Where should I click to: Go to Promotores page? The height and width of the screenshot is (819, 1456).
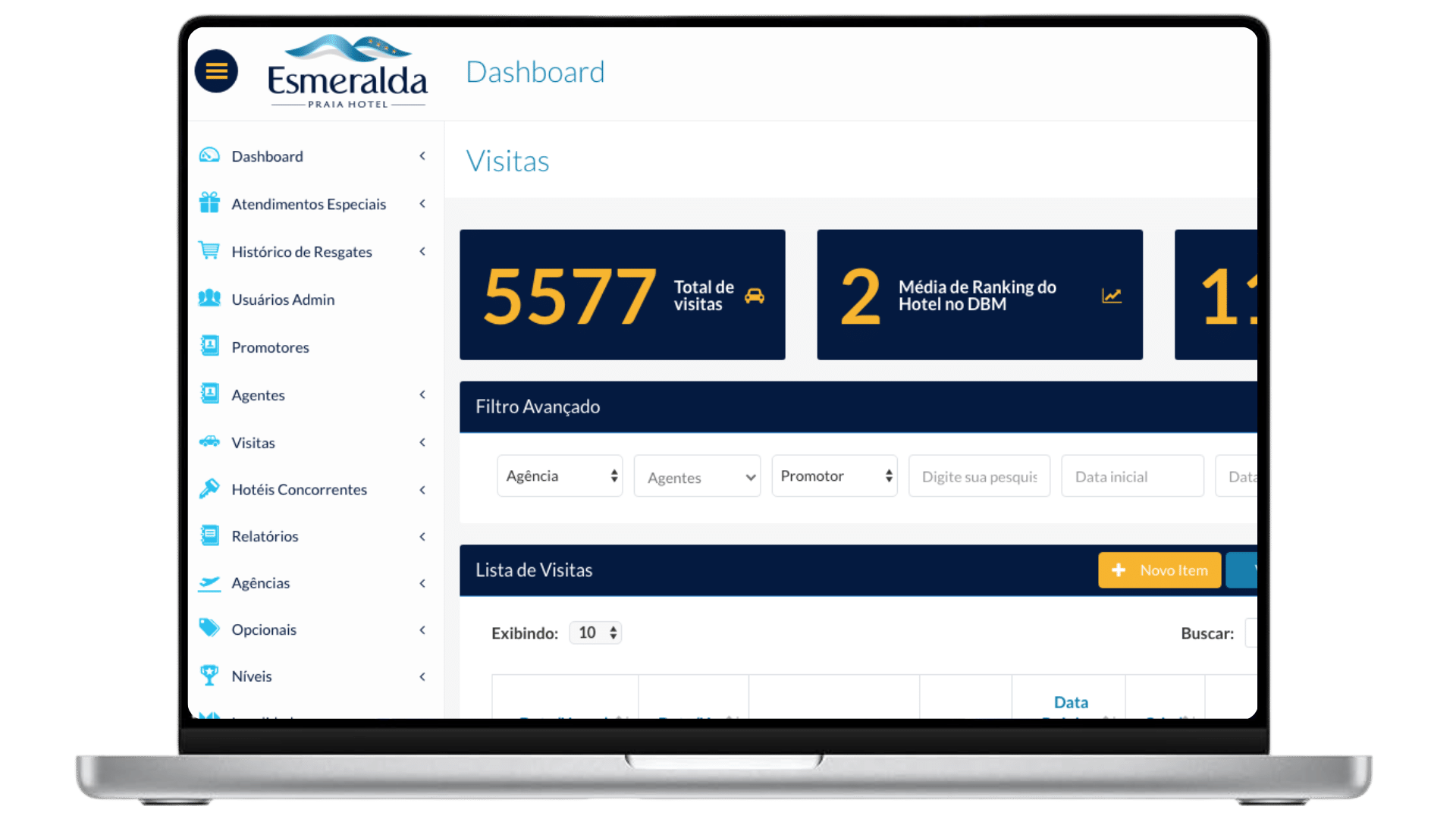click(x=270, y=347)
